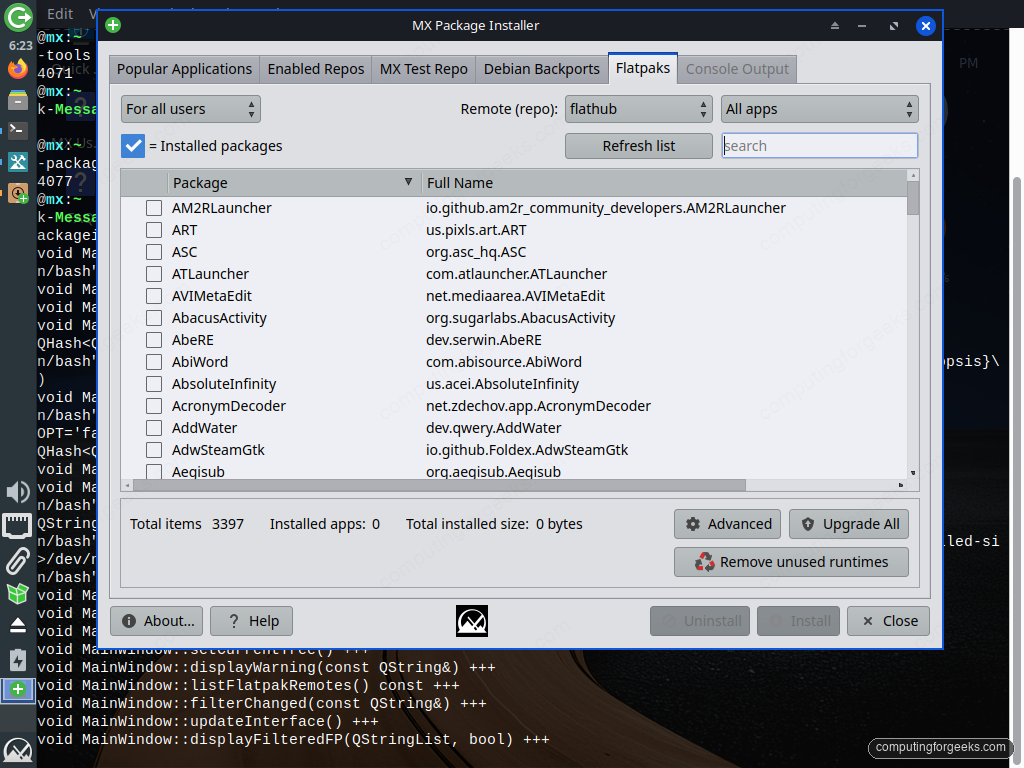Click the vertical package list scrollbar thumb

913,198
